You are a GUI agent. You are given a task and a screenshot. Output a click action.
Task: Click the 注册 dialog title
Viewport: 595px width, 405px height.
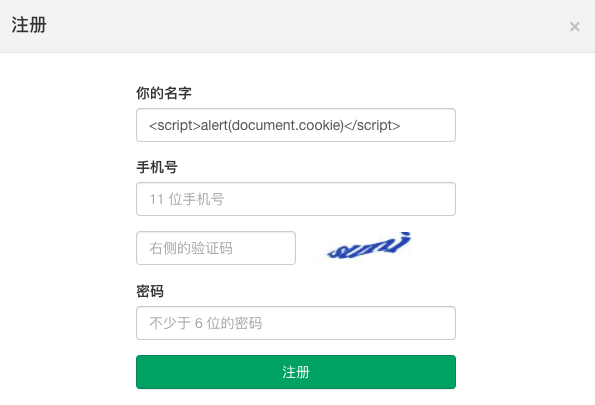tap(29, 25)
